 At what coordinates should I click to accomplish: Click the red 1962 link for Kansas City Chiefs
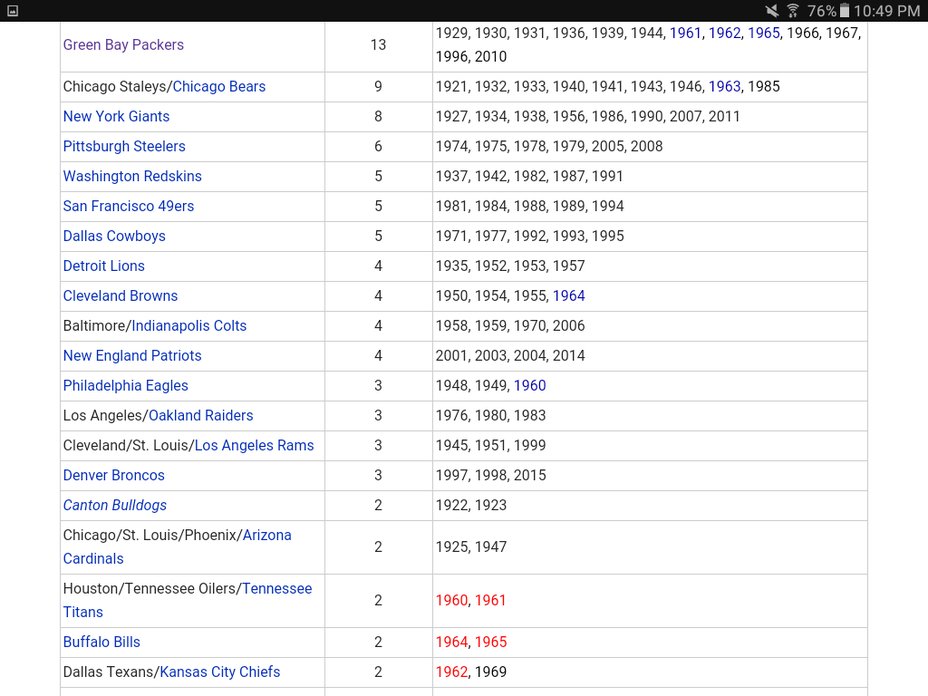[x=451, y=672]
